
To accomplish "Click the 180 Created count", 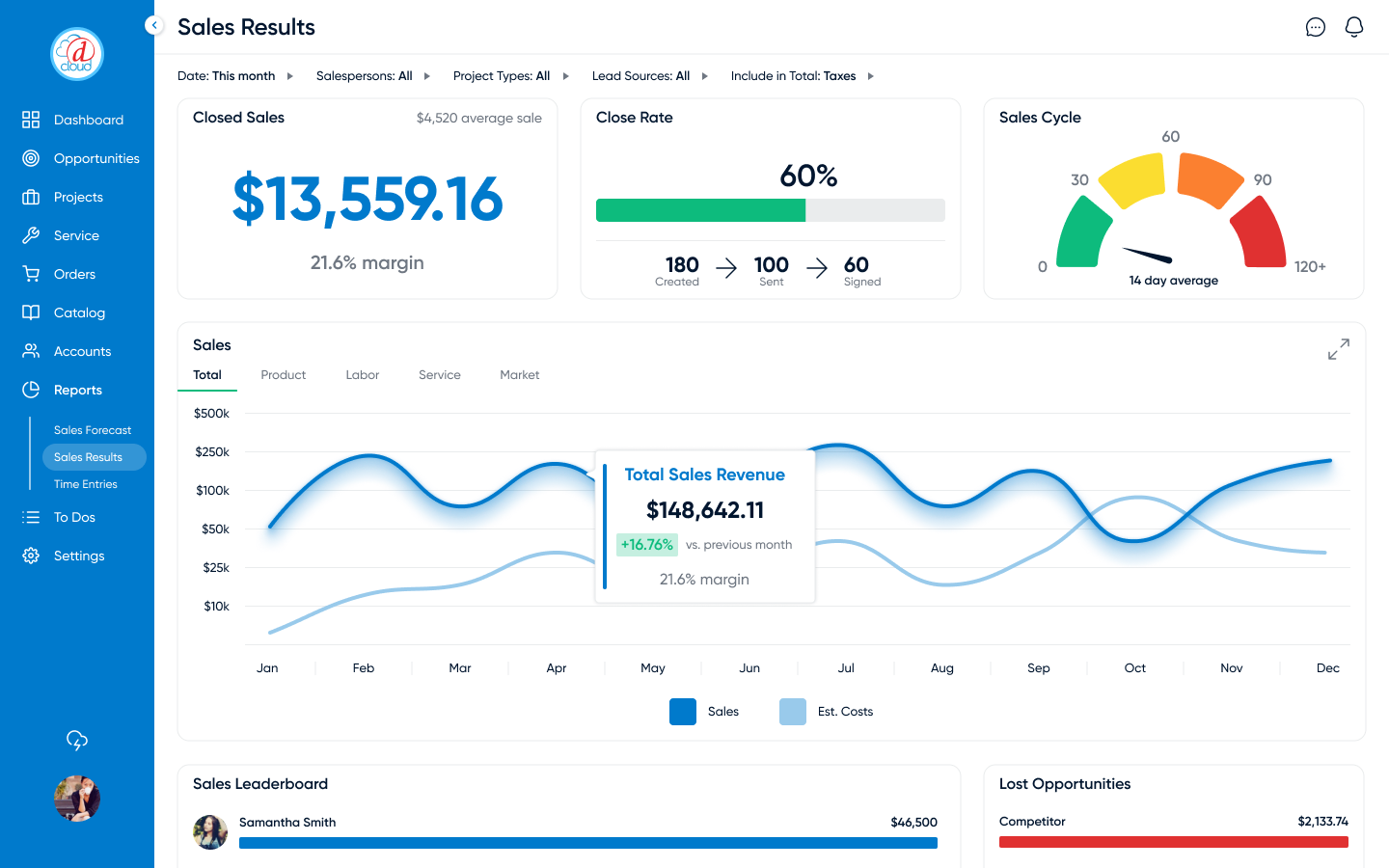I will coord(682,264).
